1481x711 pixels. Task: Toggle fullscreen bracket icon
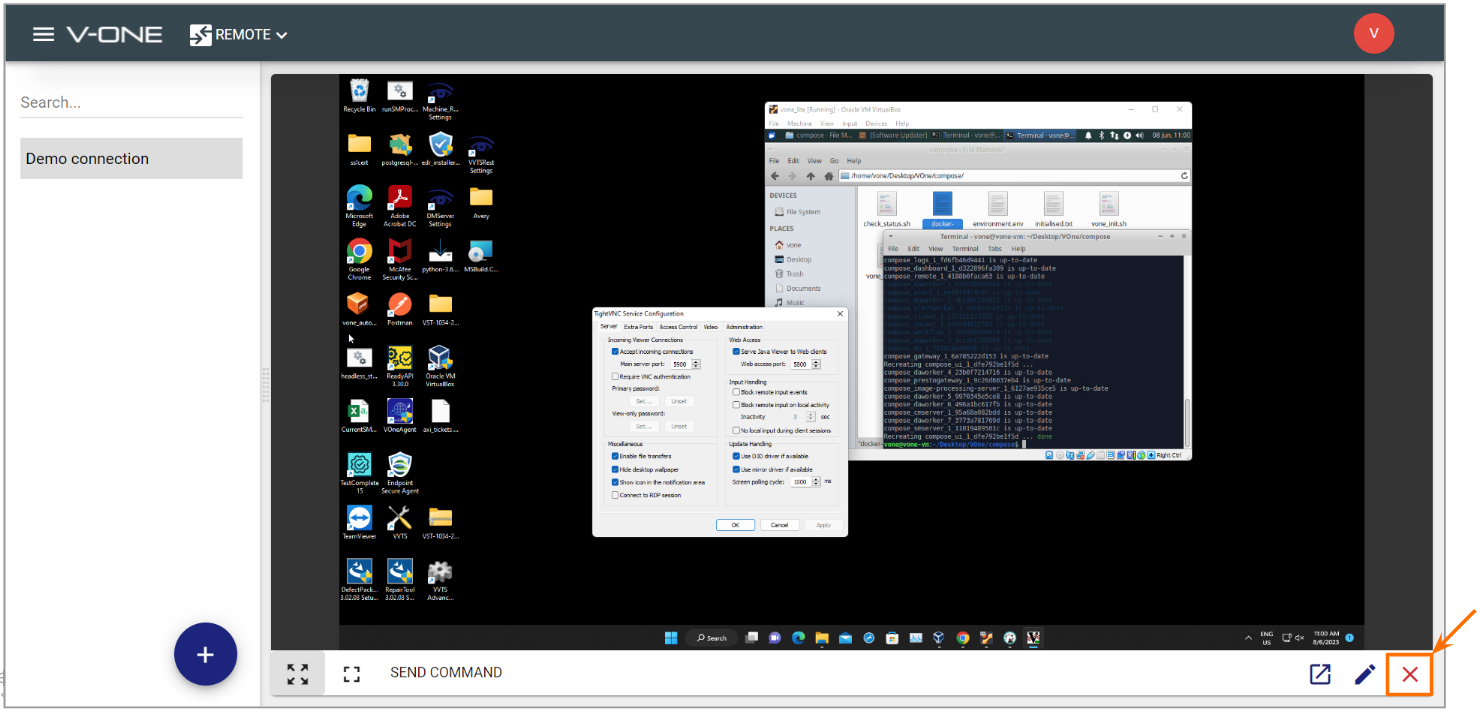coord(351,674)
